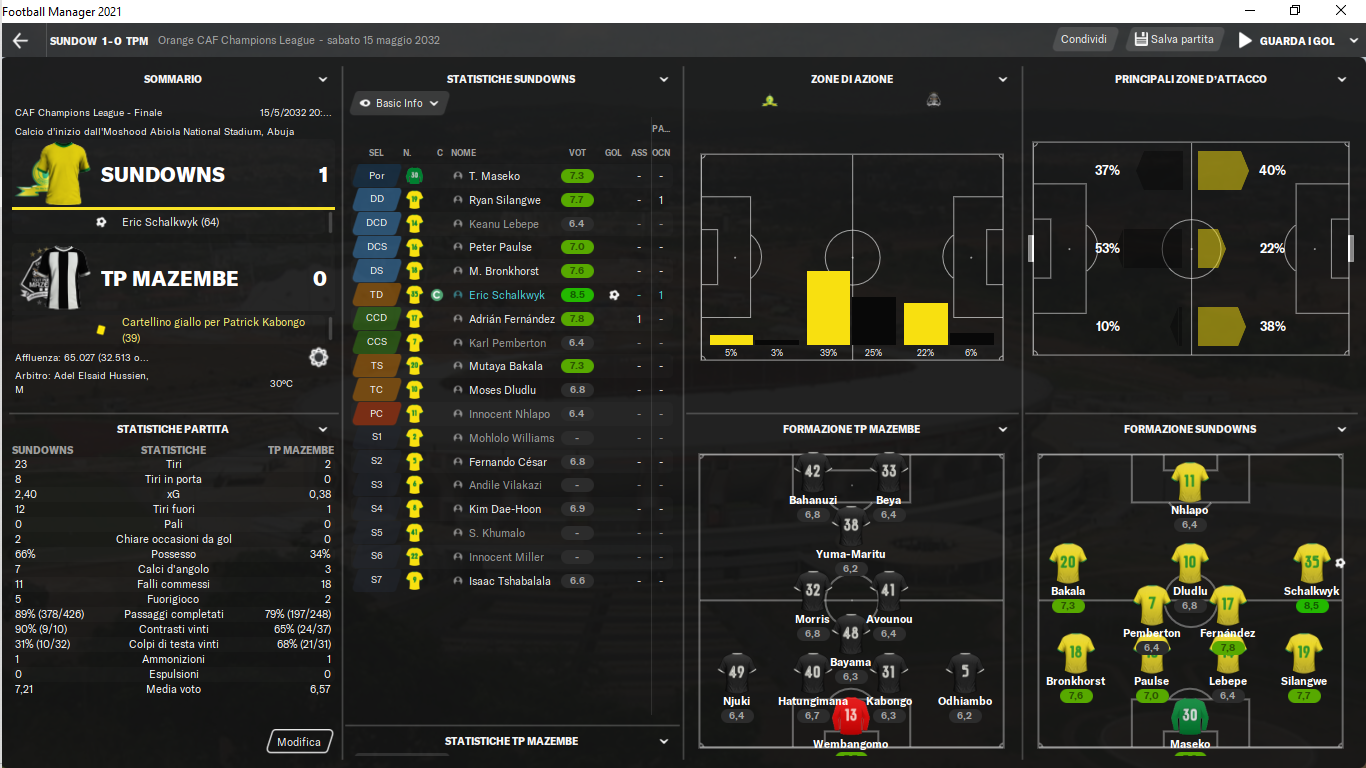1366x768 pixels.
Task: Select shirt 42 Bahanuzi on Mazembe formation
Action: tap(812, 471)
